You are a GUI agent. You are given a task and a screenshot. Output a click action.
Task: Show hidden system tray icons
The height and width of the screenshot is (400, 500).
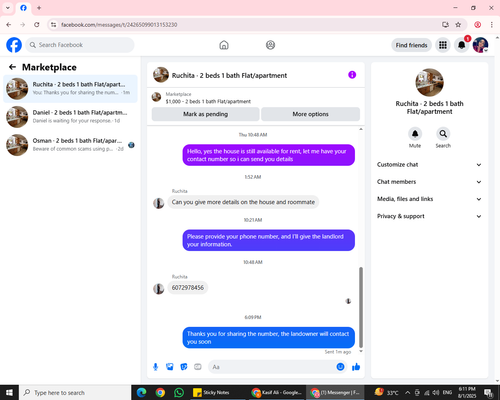coord(407,392)
